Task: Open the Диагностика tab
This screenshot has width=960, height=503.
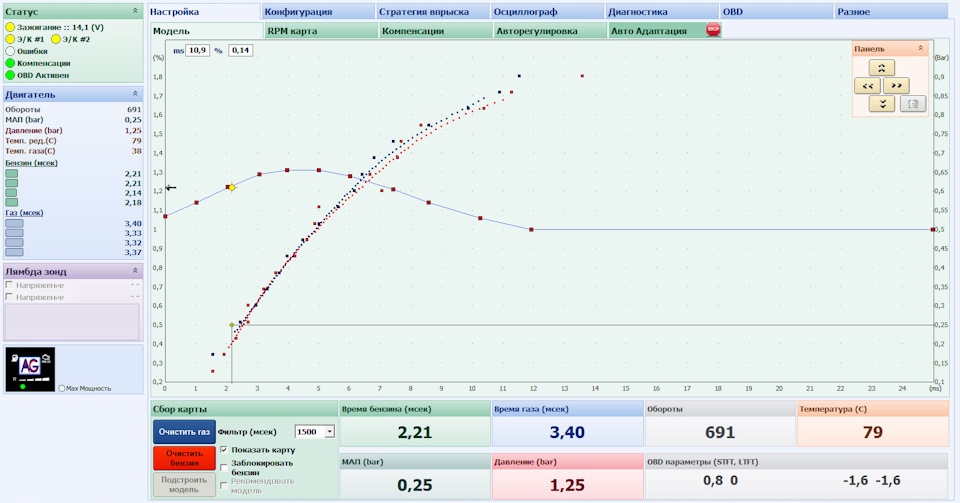Action: point(662,12)
